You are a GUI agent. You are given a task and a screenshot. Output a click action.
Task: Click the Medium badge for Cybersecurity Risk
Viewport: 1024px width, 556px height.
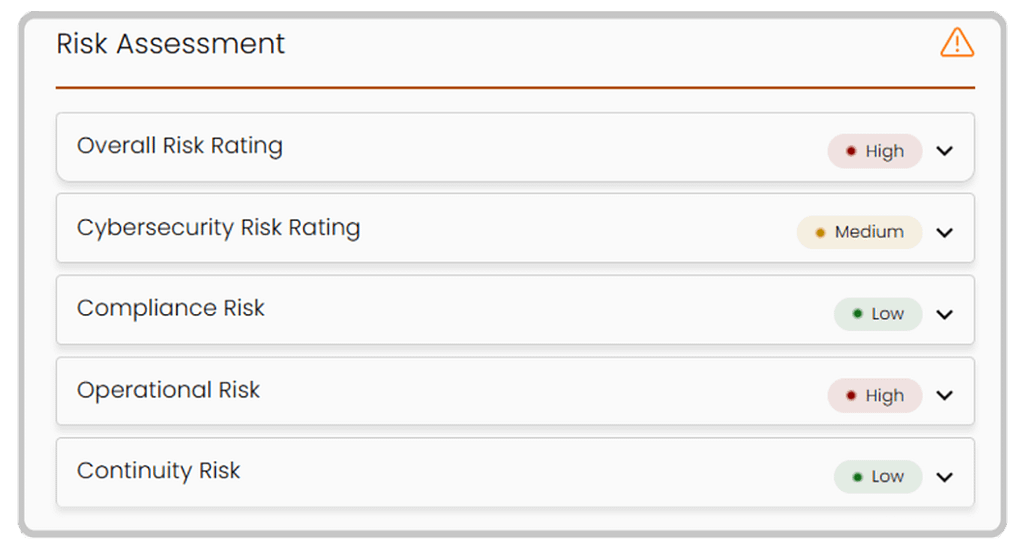(860, 232)
